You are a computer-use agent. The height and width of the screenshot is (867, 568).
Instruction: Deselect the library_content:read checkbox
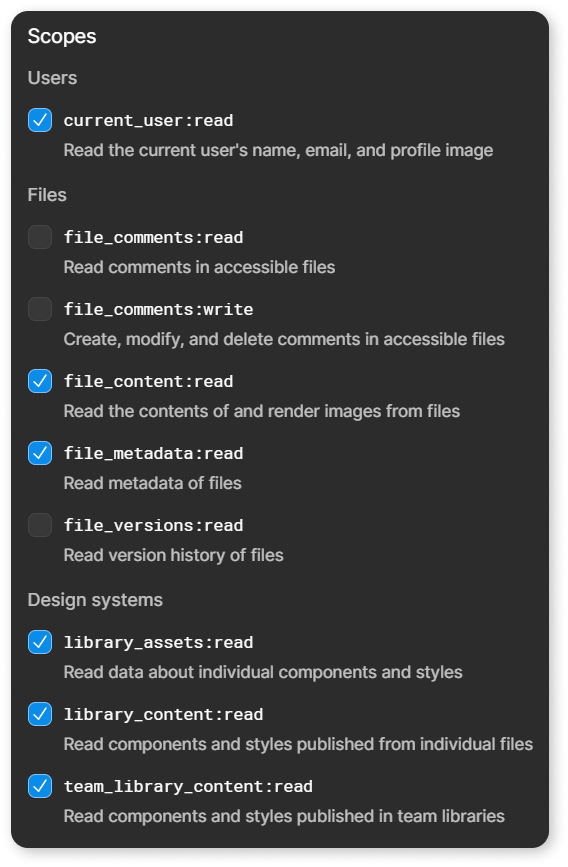(x=40, y=714)
